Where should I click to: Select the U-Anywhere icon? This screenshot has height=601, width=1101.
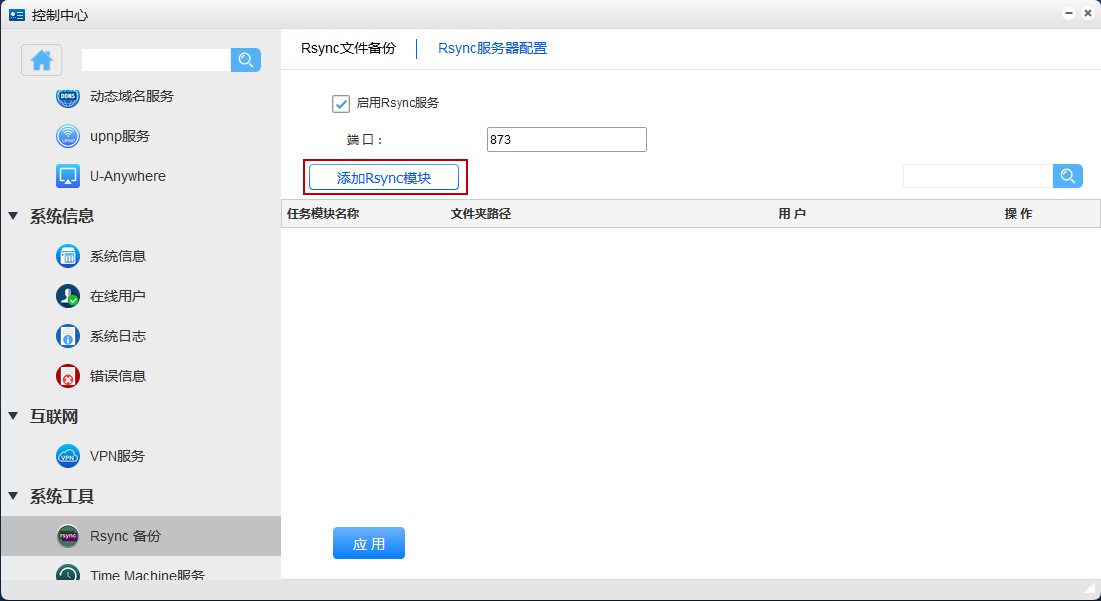tap(68, 176)
